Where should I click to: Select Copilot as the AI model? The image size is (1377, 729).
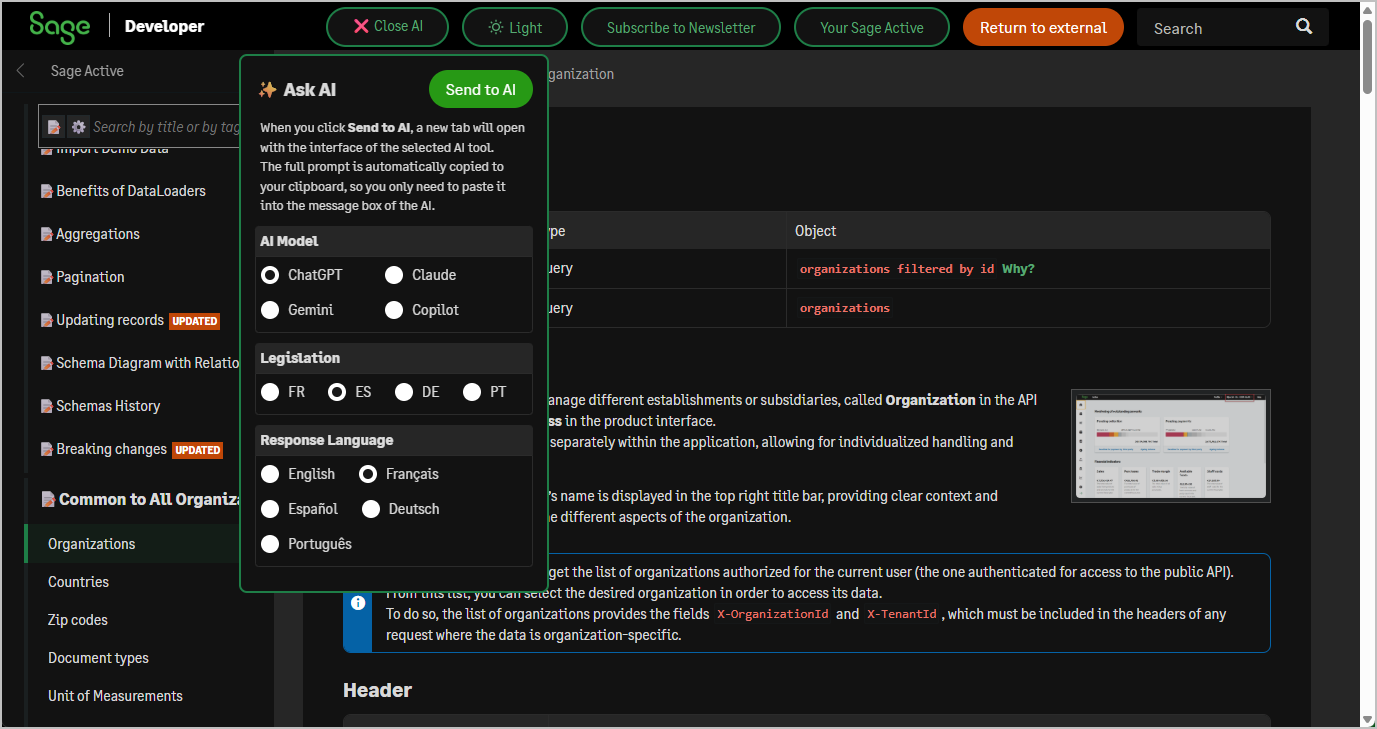point(394,310)
